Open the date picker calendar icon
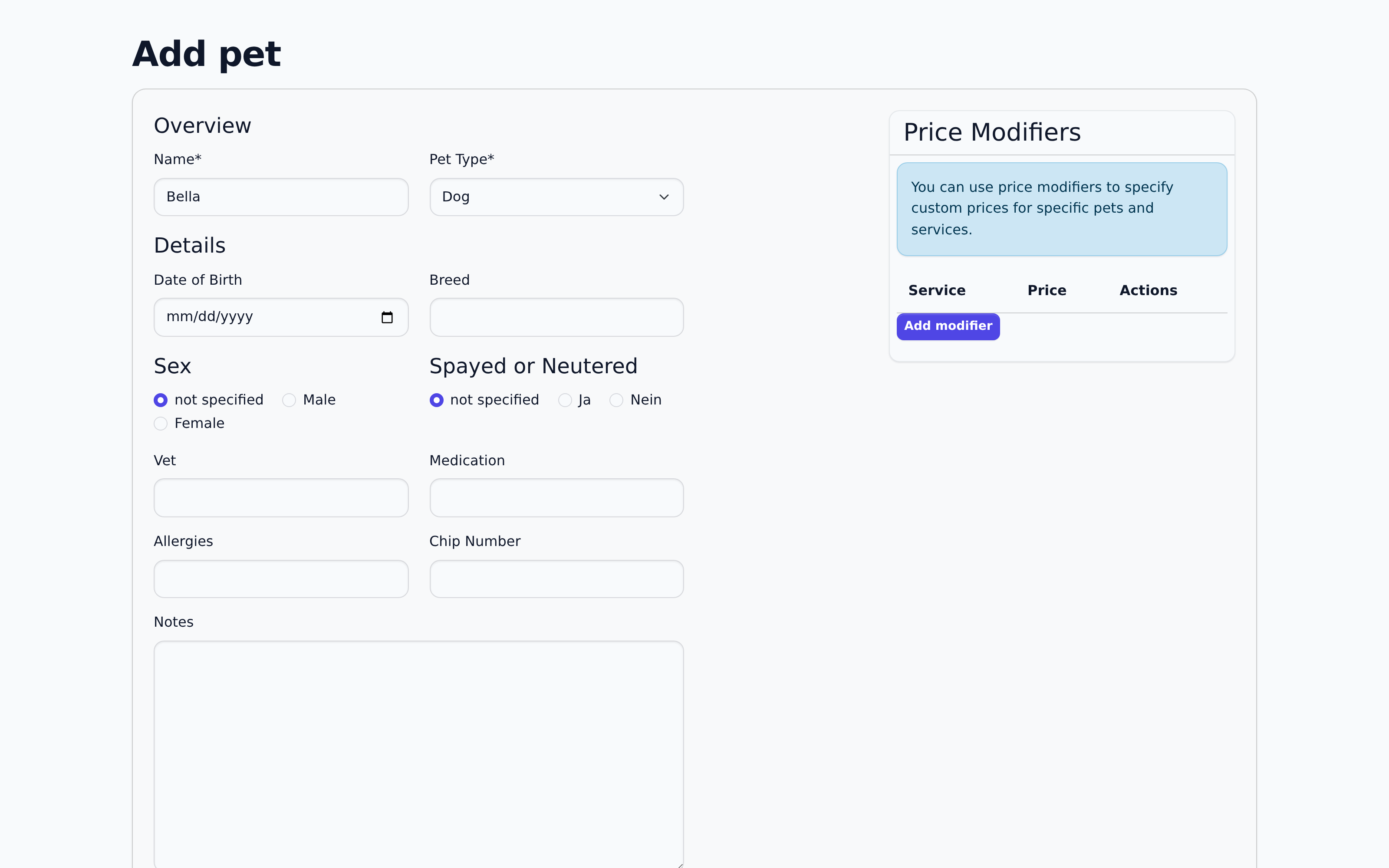This screenshot has width=1389, height=868. tap(387, 317)
